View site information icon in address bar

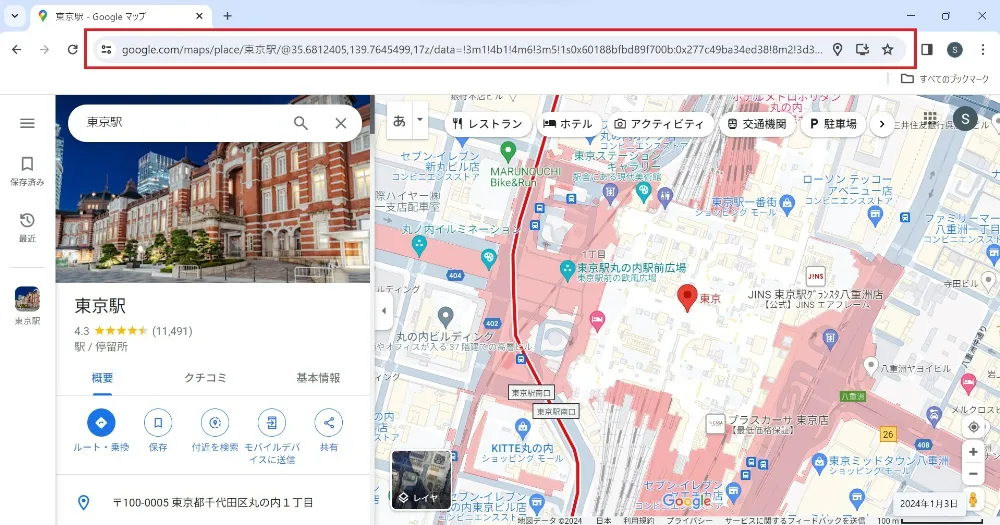click(x=106, y=49)
